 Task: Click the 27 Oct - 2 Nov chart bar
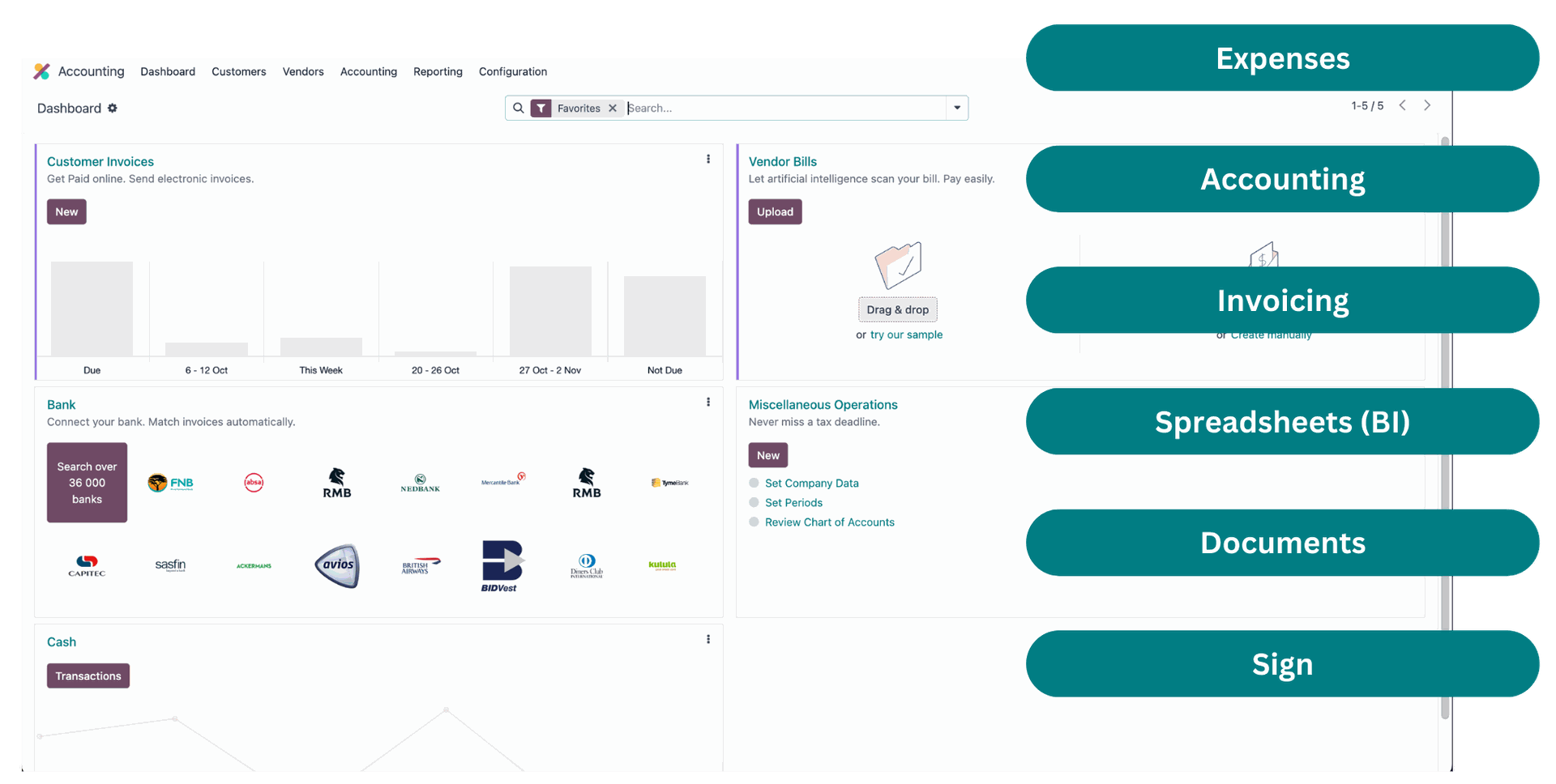click(x=550, y=311)
